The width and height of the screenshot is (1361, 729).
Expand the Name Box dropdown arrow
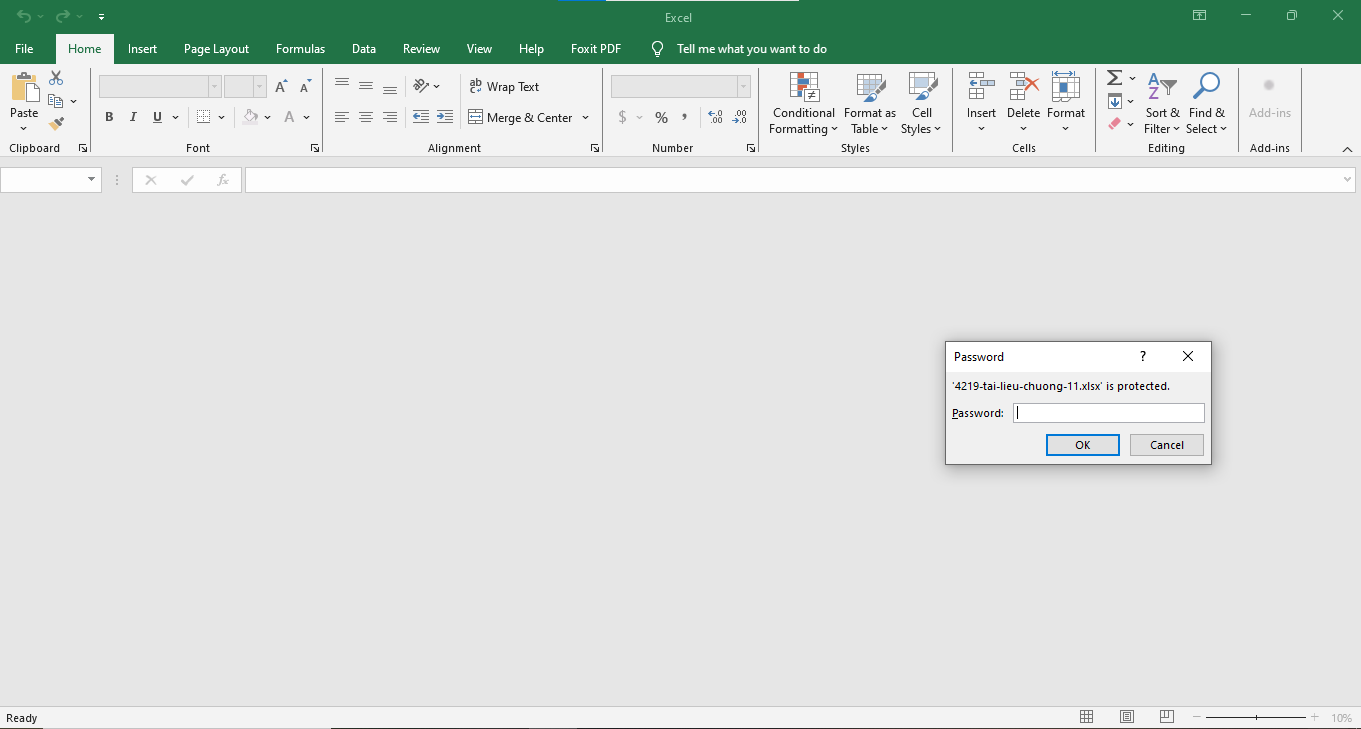click(92, 180)
